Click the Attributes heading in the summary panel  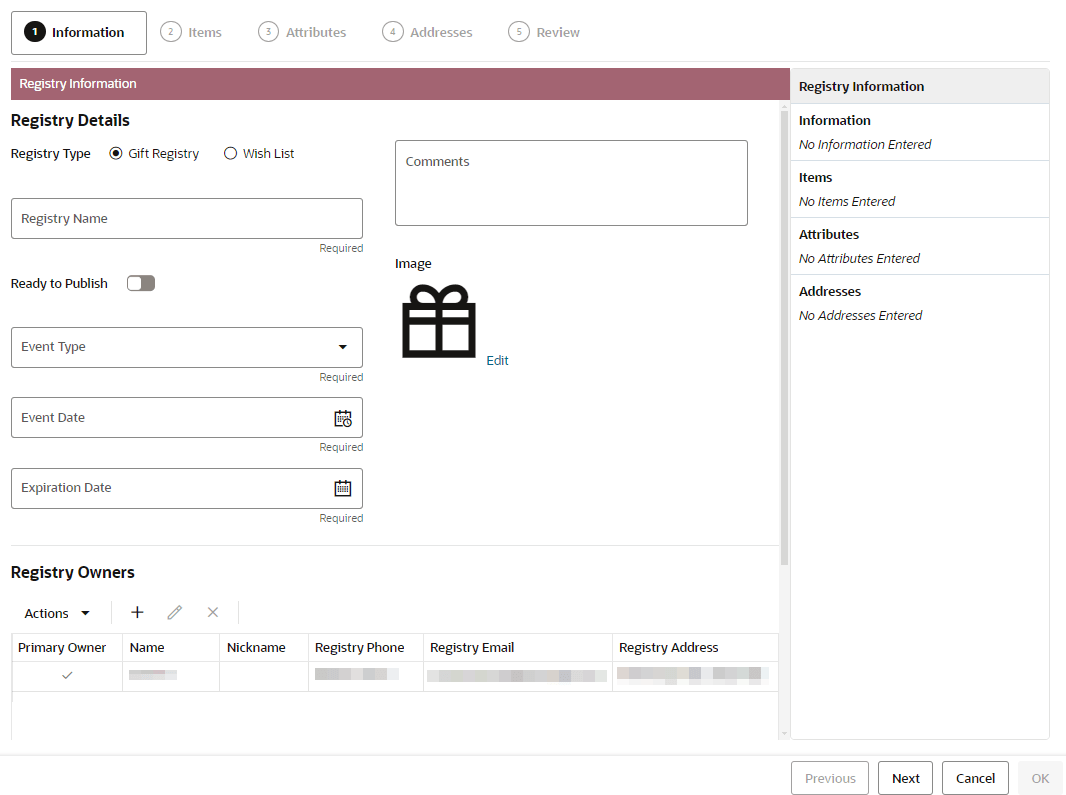click(829, 235)
